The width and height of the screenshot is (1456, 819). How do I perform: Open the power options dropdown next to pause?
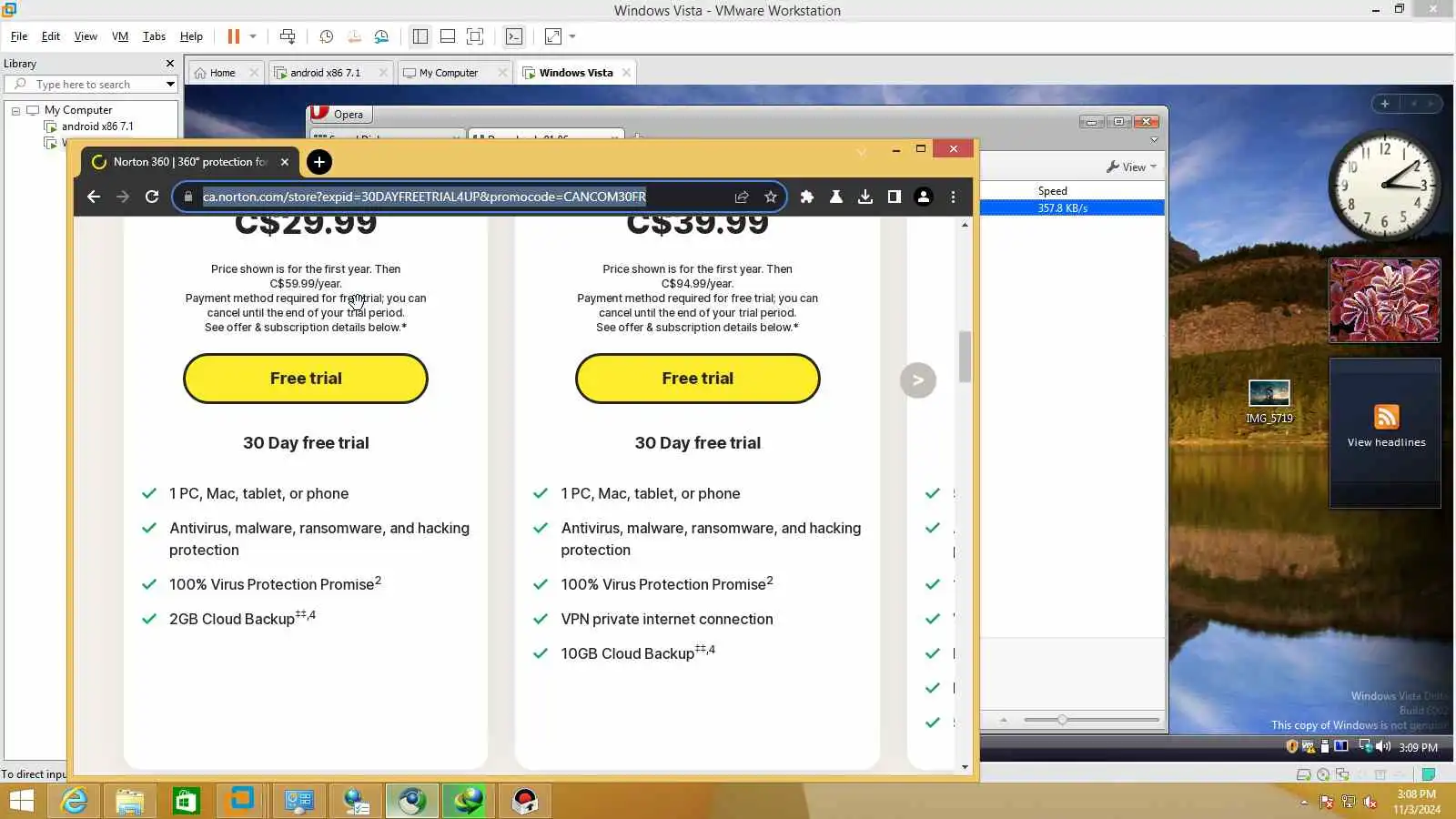point(253,36)
